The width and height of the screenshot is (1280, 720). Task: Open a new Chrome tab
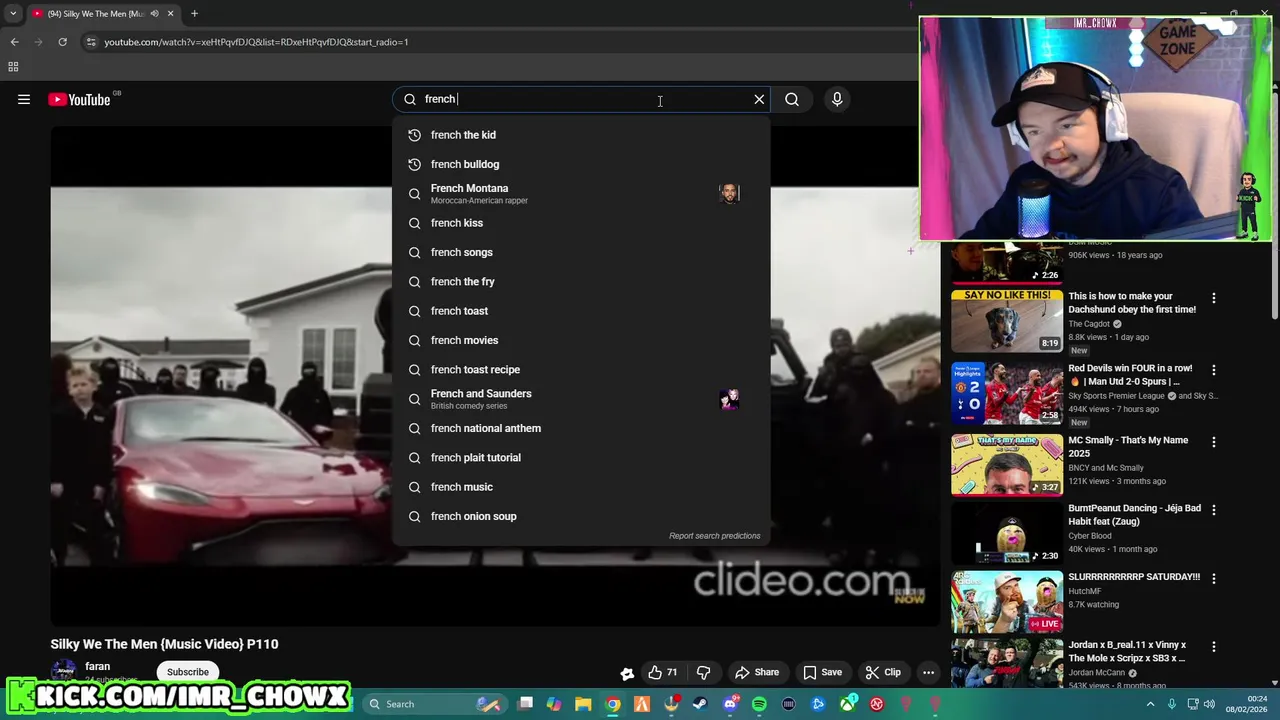tap(194, 14)
